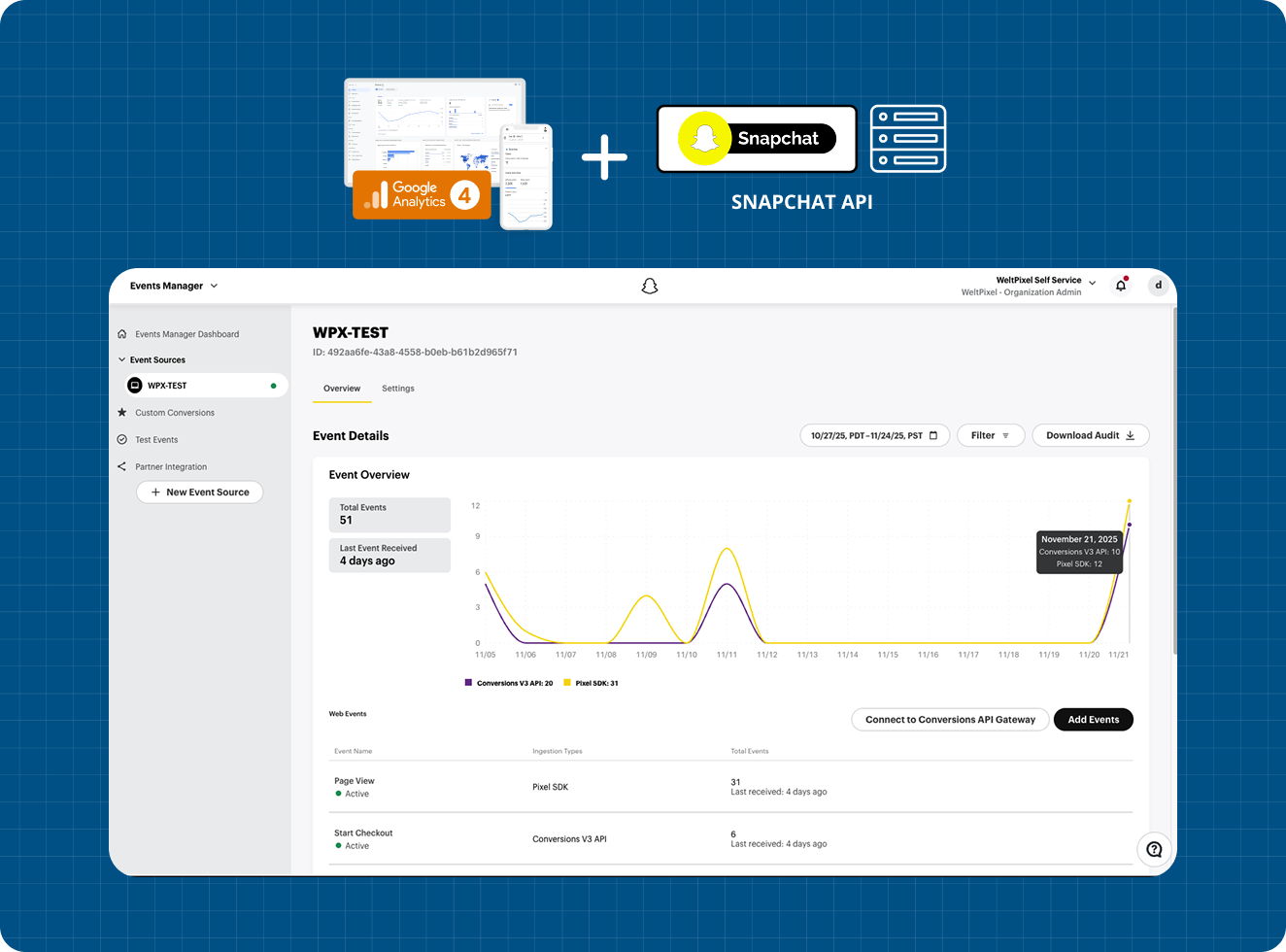Viewport: 1286px width, 952px height.
Task: Collapse the Event Sources section
Action: [122, 360]
